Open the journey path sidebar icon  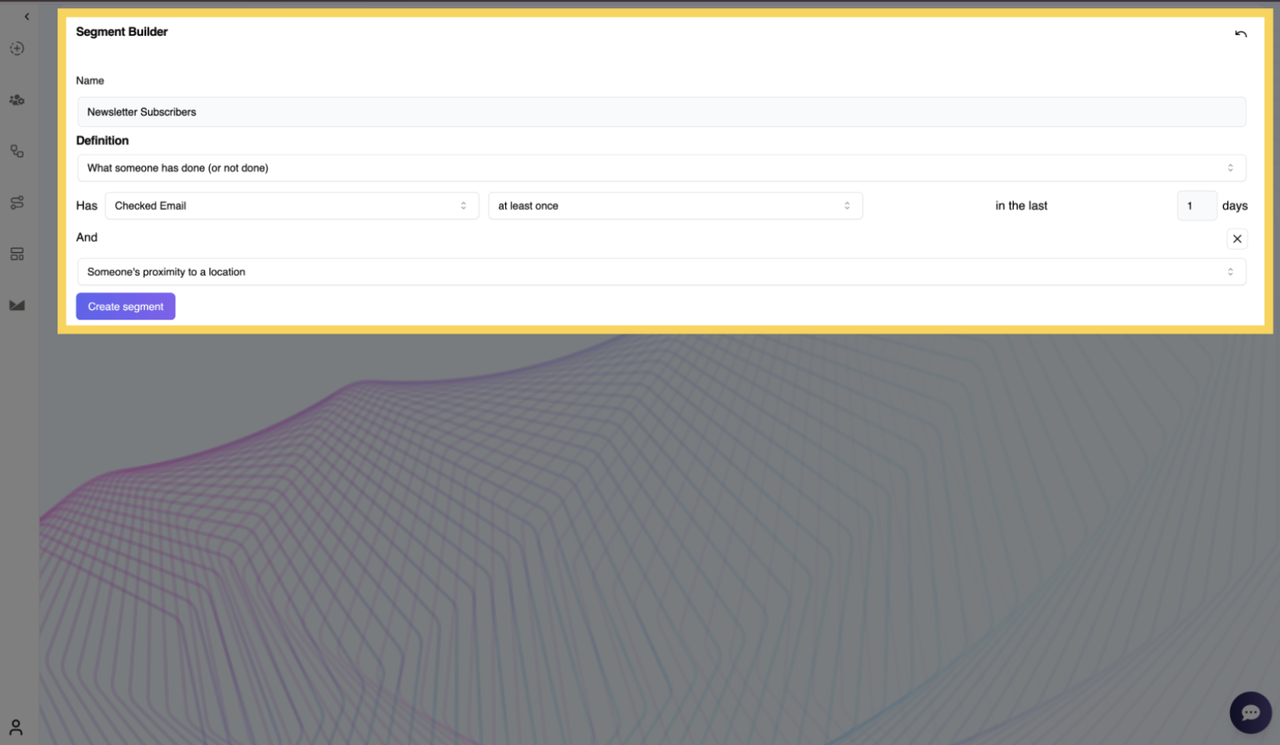[17, 203]
